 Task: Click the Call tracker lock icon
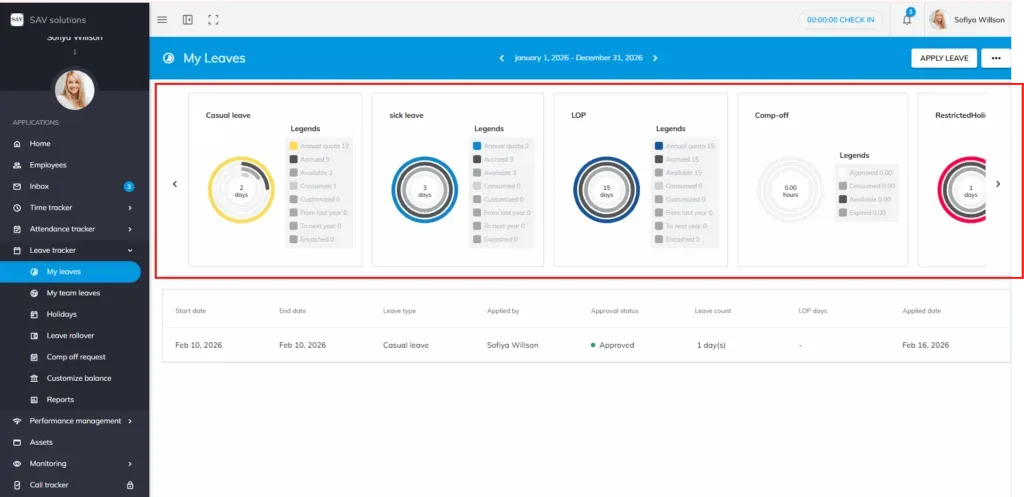130,485
